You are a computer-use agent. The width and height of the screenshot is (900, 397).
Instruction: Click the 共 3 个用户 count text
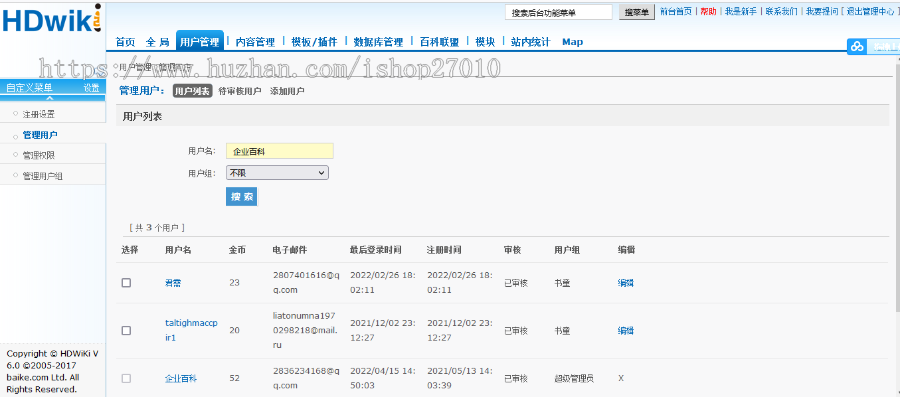point(157,228)
